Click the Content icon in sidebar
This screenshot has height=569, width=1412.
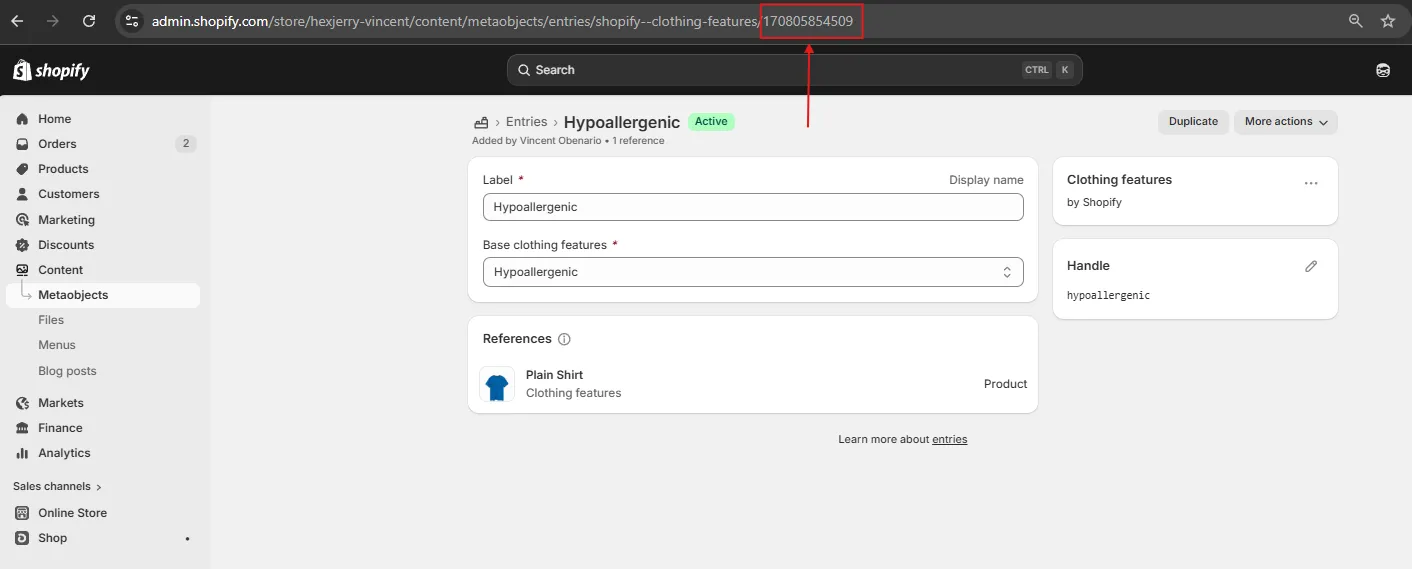(22, 270)
